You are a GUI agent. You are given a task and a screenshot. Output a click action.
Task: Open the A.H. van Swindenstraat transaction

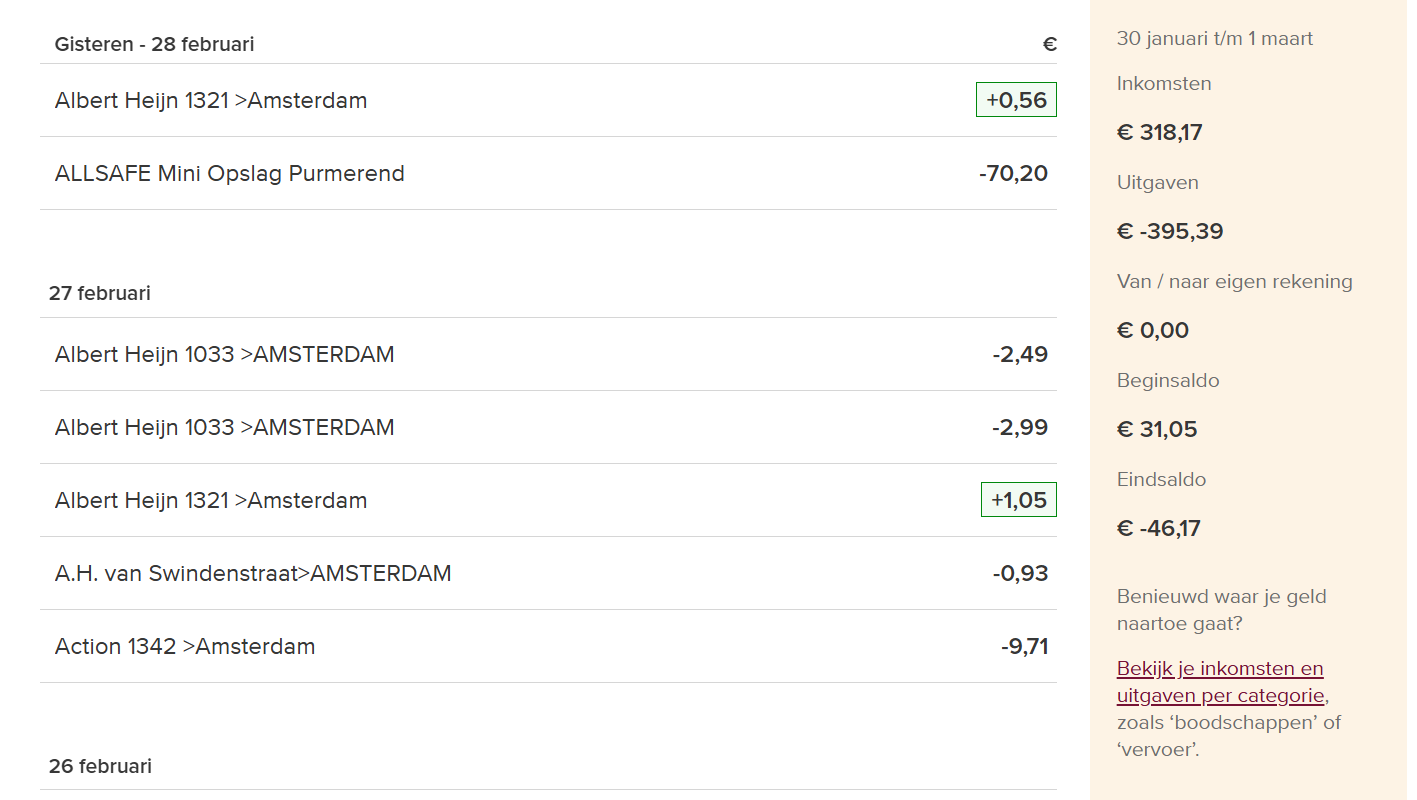tap(253, 574)
